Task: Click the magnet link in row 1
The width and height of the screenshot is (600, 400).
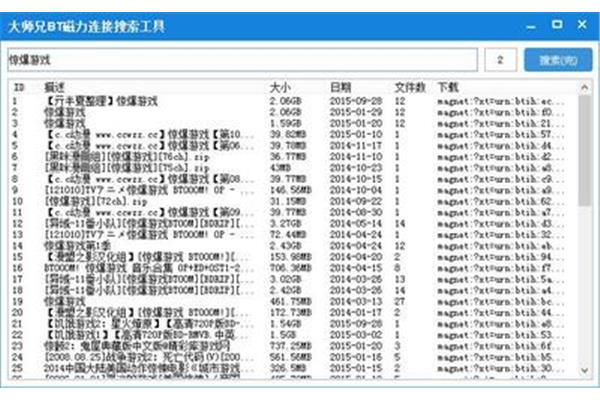Action: [x=501, y=101]
